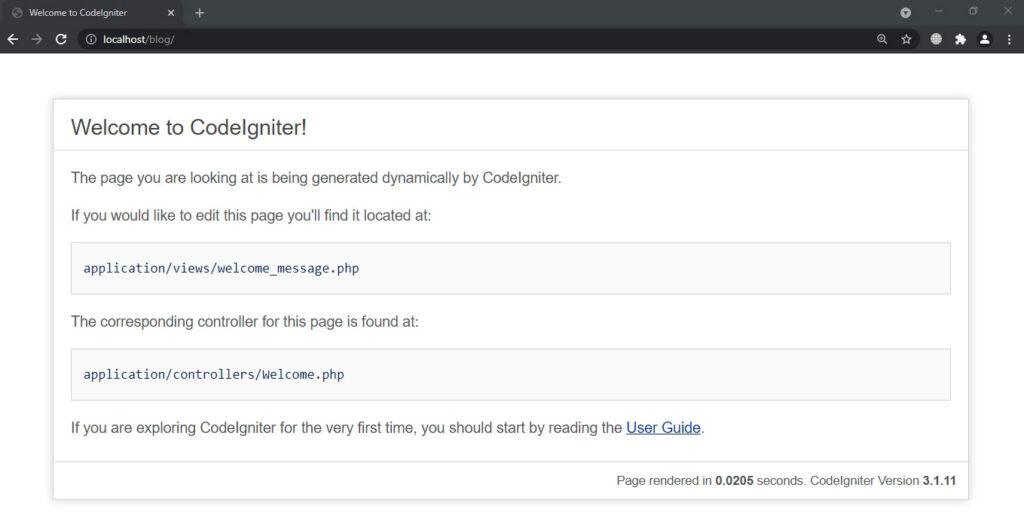1024x518 pixels.
Task: Open the zoom magnifier in address bar
Action: (882, 39)
